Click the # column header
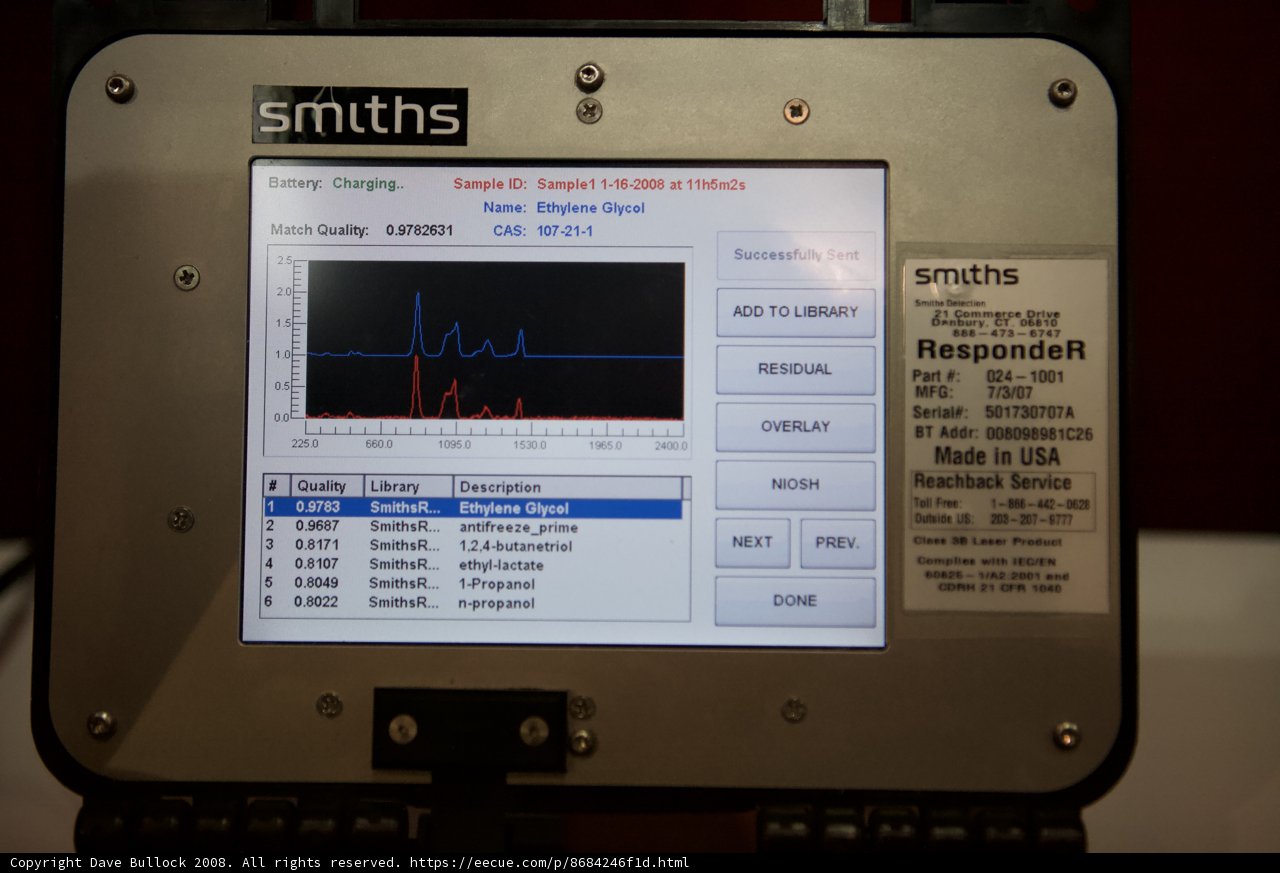The width and height of the screenshot is (1280, 873). click(277, 487)
